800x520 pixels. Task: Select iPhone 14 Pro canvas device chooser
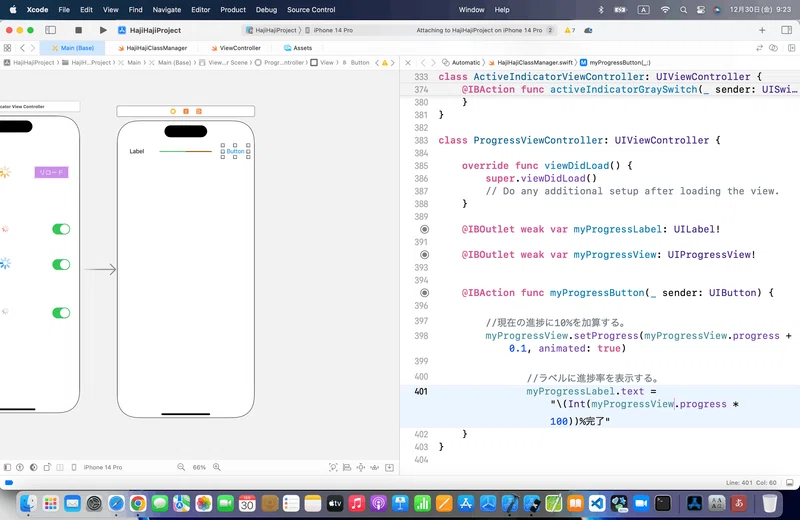coord(97,467)
